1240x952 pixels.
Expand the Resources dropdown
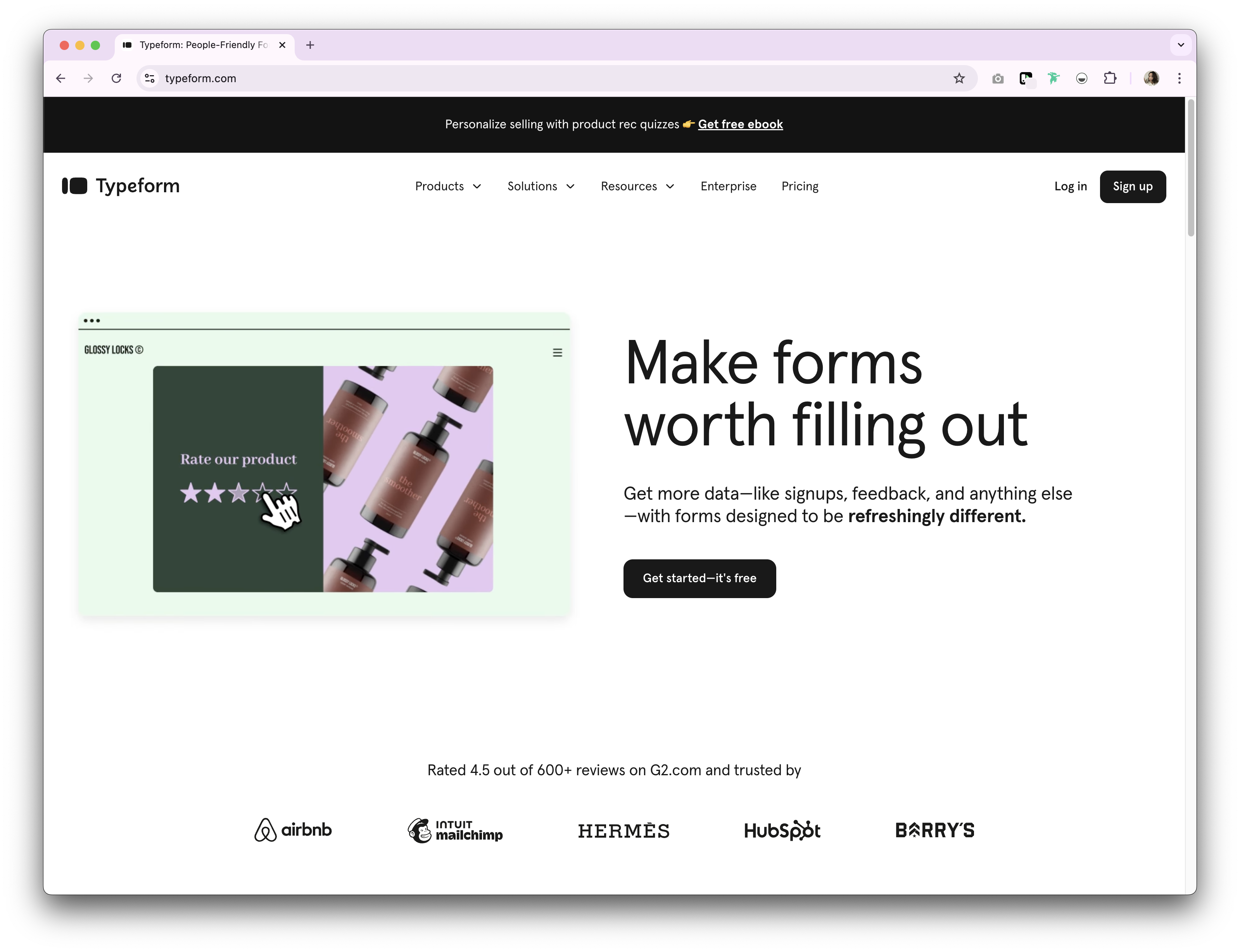tap(637, 186)
